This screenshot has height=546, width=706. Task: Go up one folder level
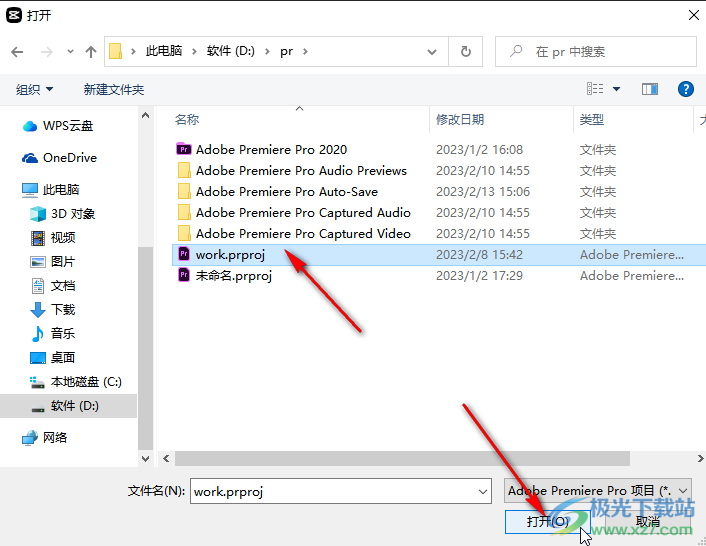pos(91,52)
